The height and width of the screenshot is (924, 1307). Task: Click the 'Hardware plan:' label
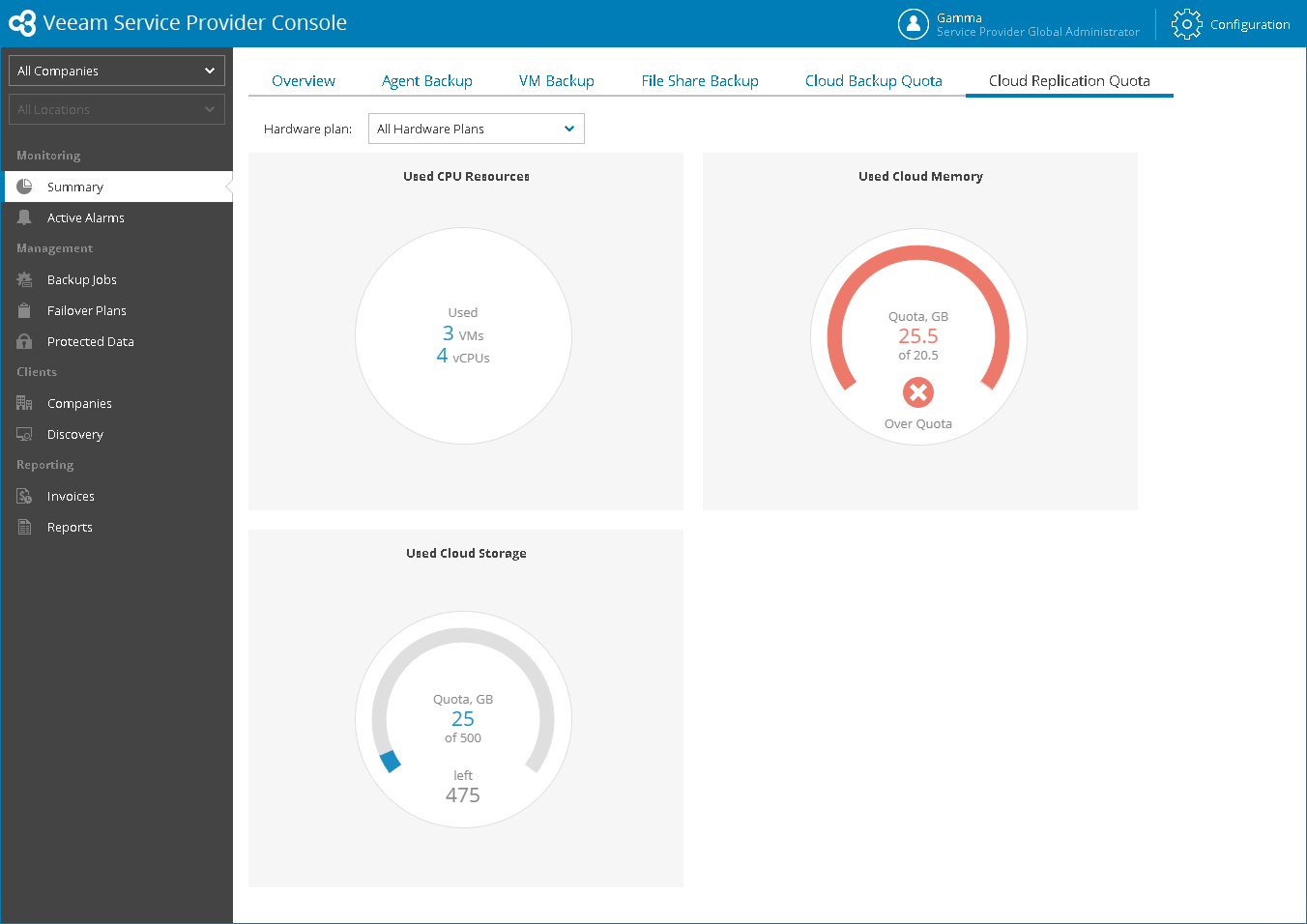tap(307, 129)
